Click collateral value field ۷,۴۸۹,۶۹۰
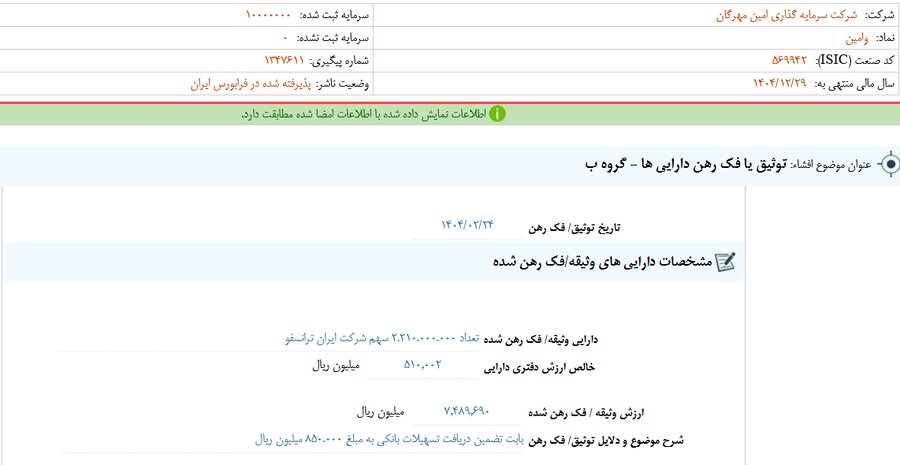 pos(466,410)
